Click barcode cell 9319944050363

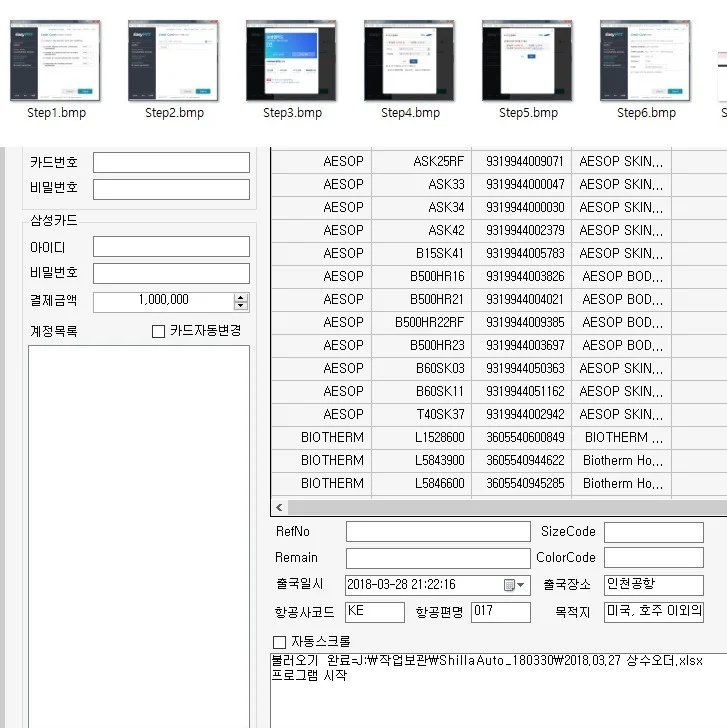(x=521, y=368)
